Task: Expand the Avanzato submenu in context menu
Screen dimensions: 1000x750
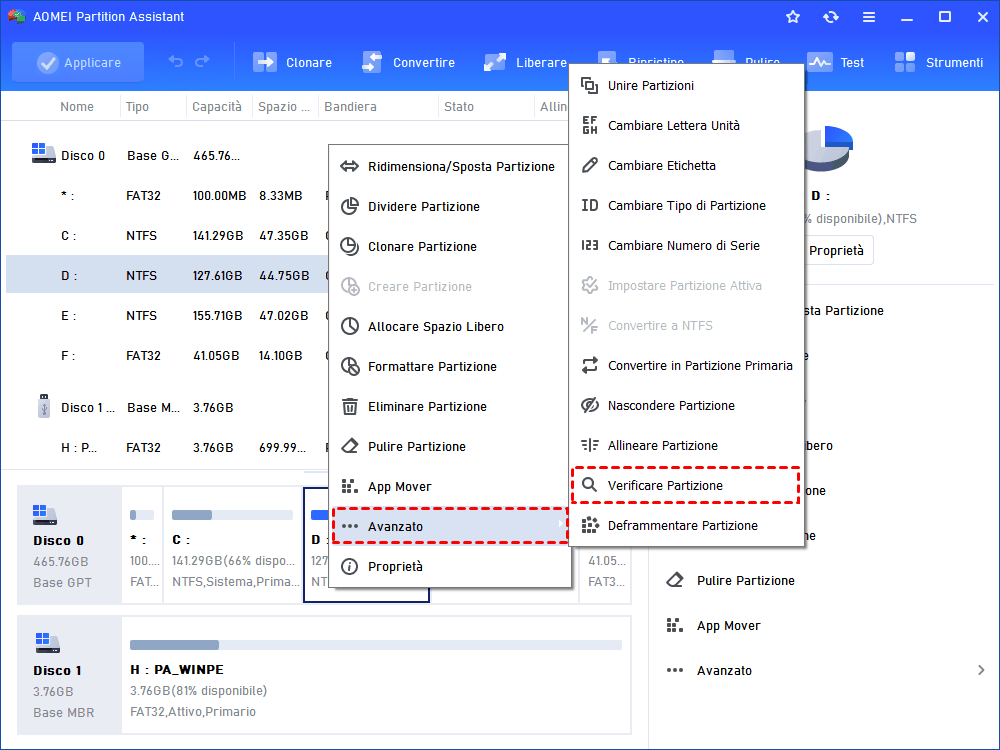Action: click(450, 526)
